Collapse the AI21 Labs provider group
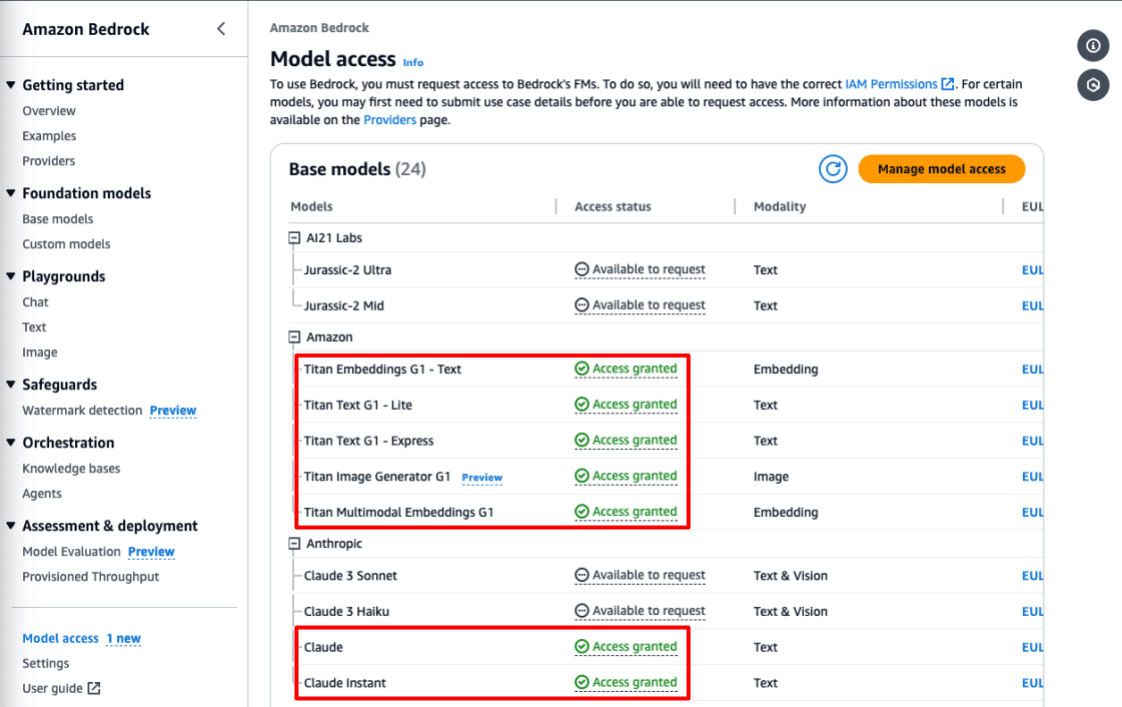Viewport: 1122px width, 707px height. tap(295, 238)
